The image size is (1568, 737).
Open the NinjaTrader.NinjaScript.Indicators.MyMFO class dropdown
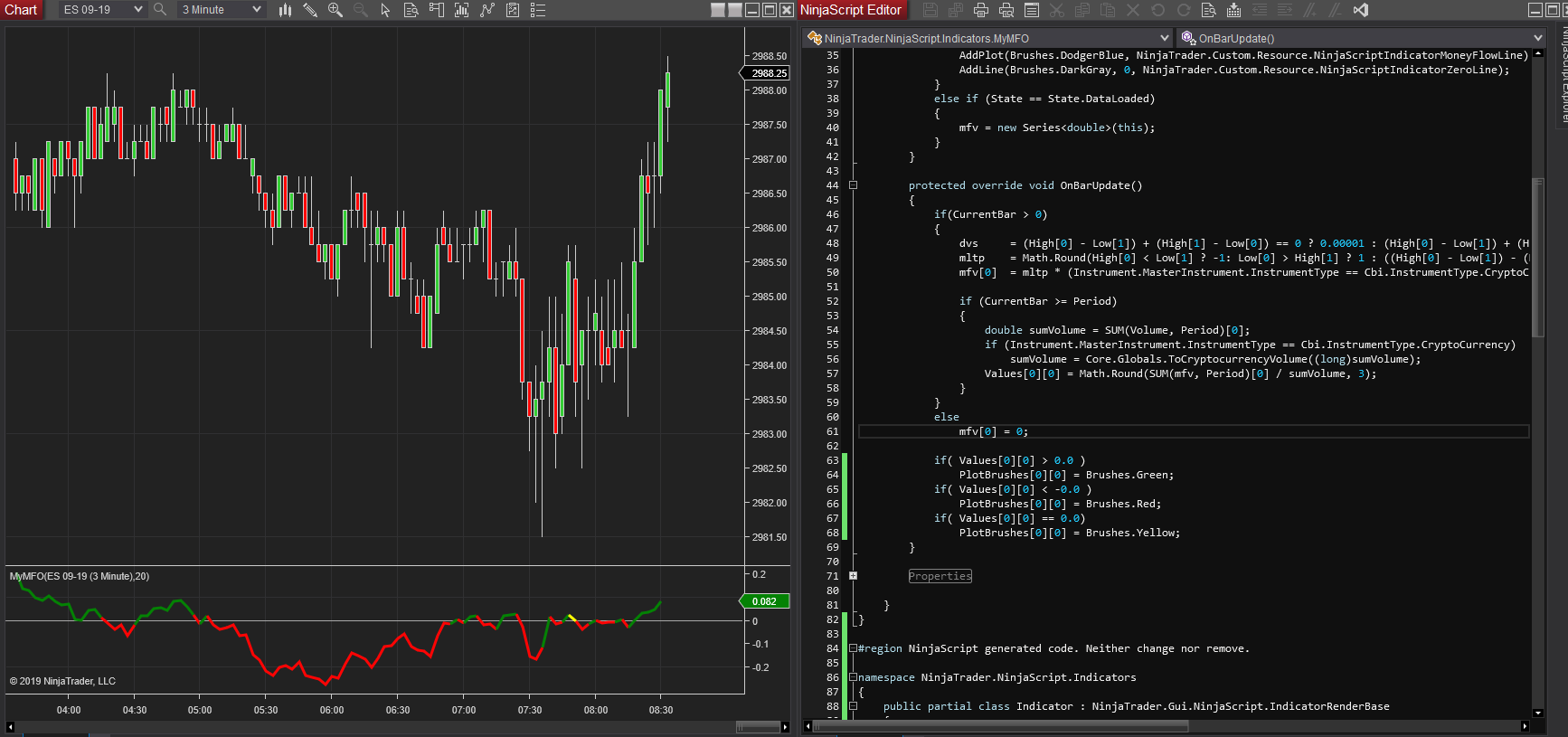[988, 38]
